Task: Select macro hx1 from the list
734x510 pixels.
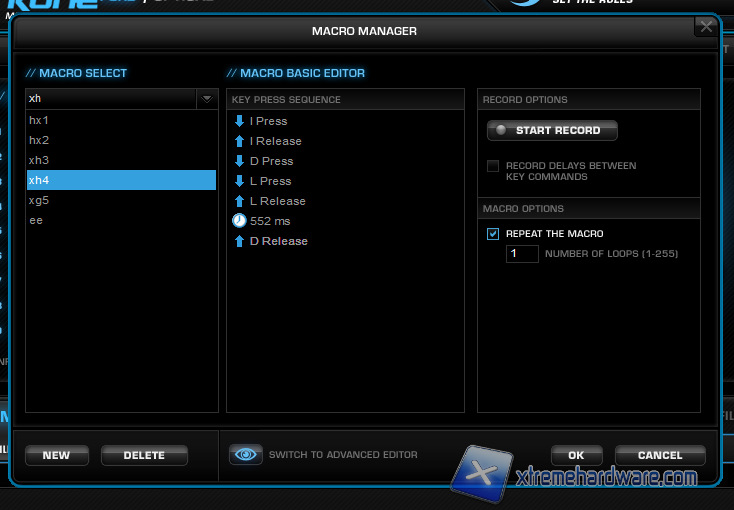Action: [40, 120]
